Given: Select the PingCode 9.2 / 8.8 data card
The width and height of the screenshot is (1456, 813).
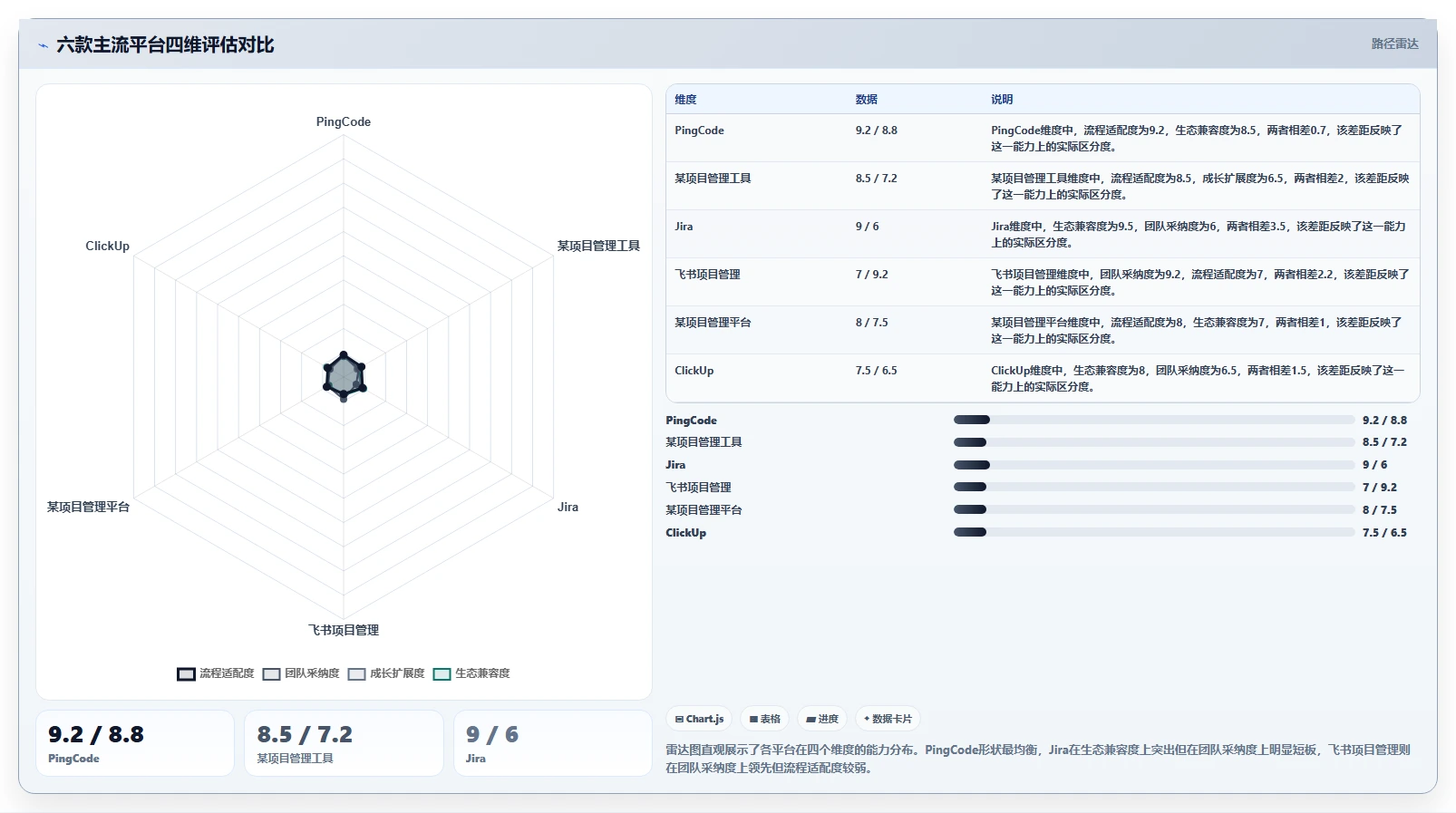Looking at the screenshot, I should [135, 743].
